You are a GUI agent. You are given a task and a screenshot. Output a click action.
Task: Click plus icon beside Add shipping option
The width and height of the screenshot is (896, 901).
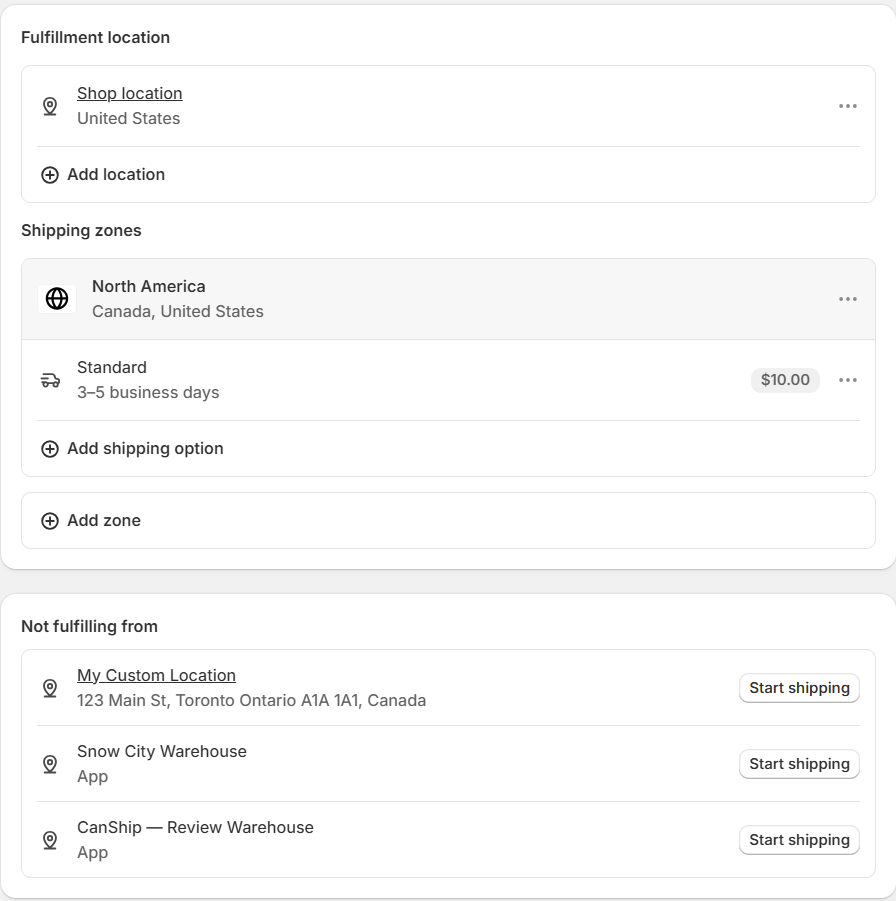(50, 449)
